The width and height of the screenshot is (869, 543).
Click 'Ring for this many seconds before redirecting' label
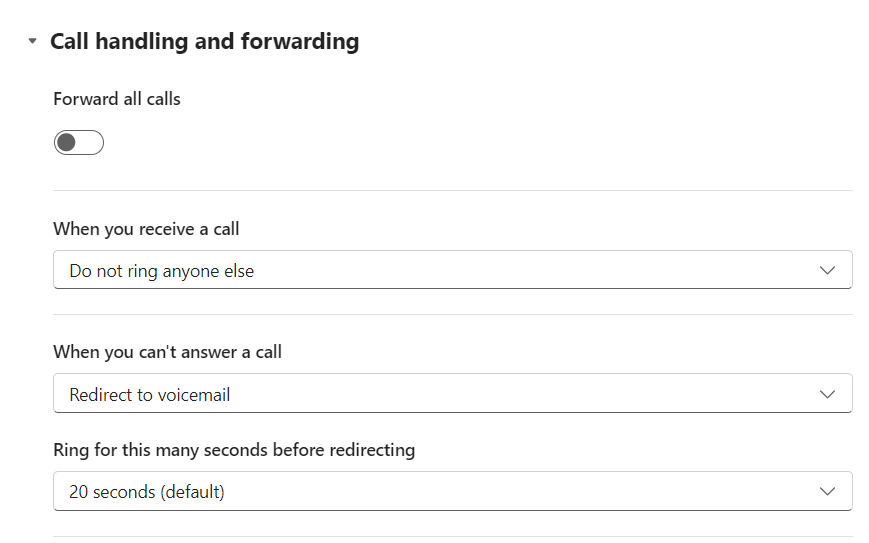234,450
